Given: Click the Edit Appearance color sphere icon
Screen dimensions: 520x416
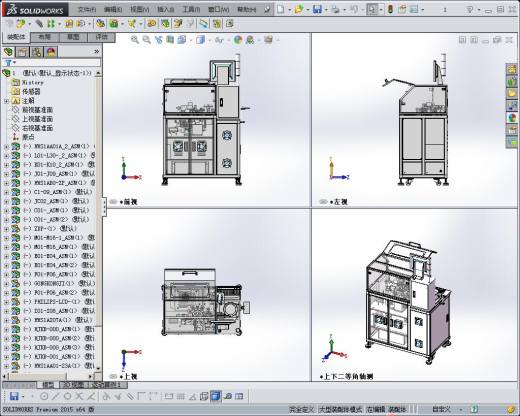Looking at the screenshot, I should (238, 40).
